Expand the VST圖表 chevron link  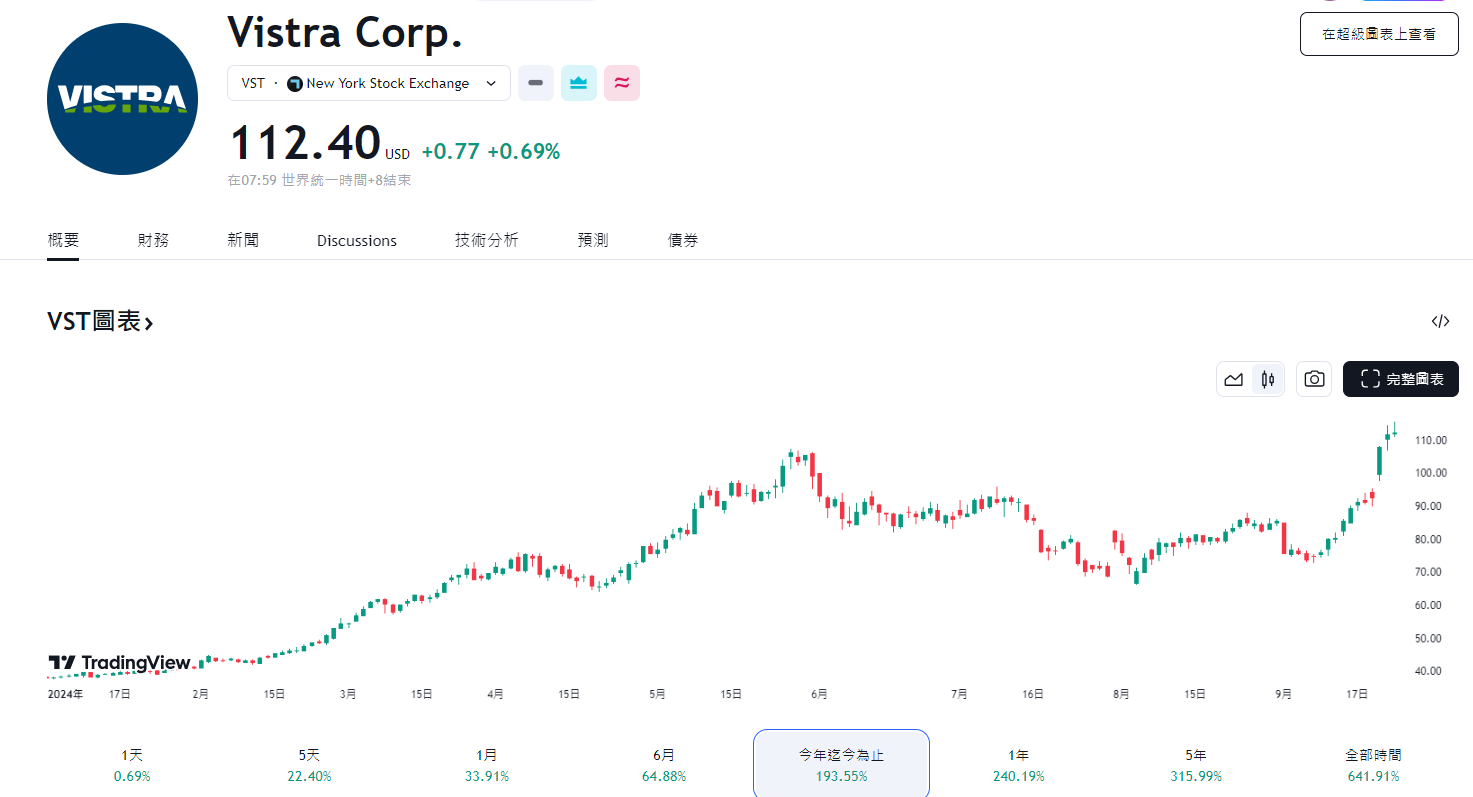(x=152, y=320)
